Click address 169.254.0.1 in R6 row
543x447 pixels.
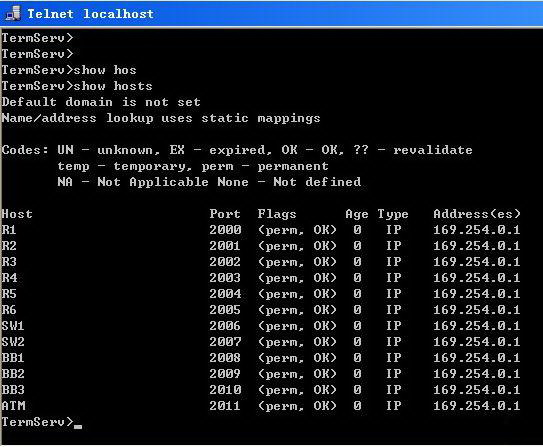point(477,310)
